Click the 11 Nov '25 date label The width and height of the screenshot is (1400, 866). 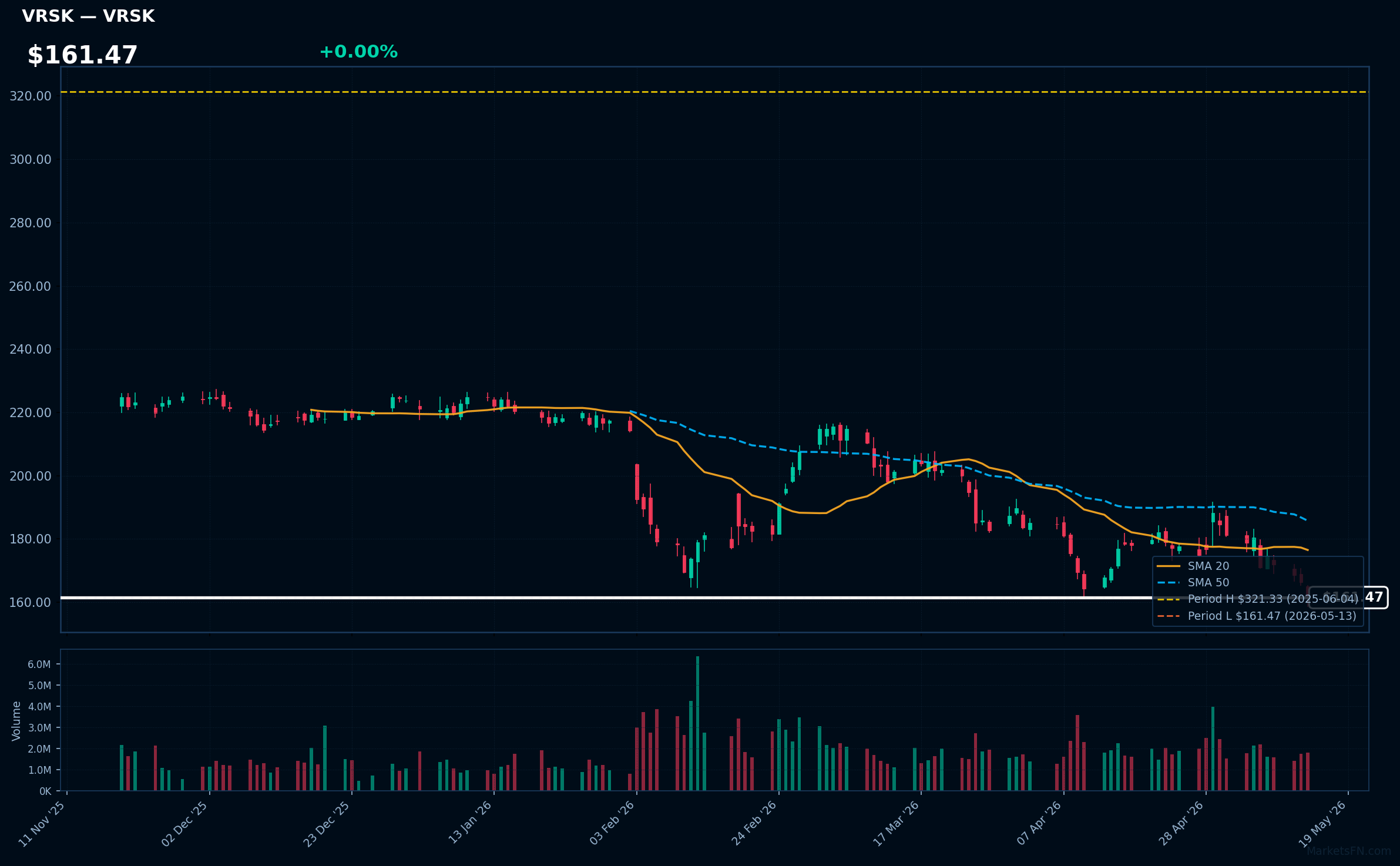pyautogui.click(x=42, y=824)
